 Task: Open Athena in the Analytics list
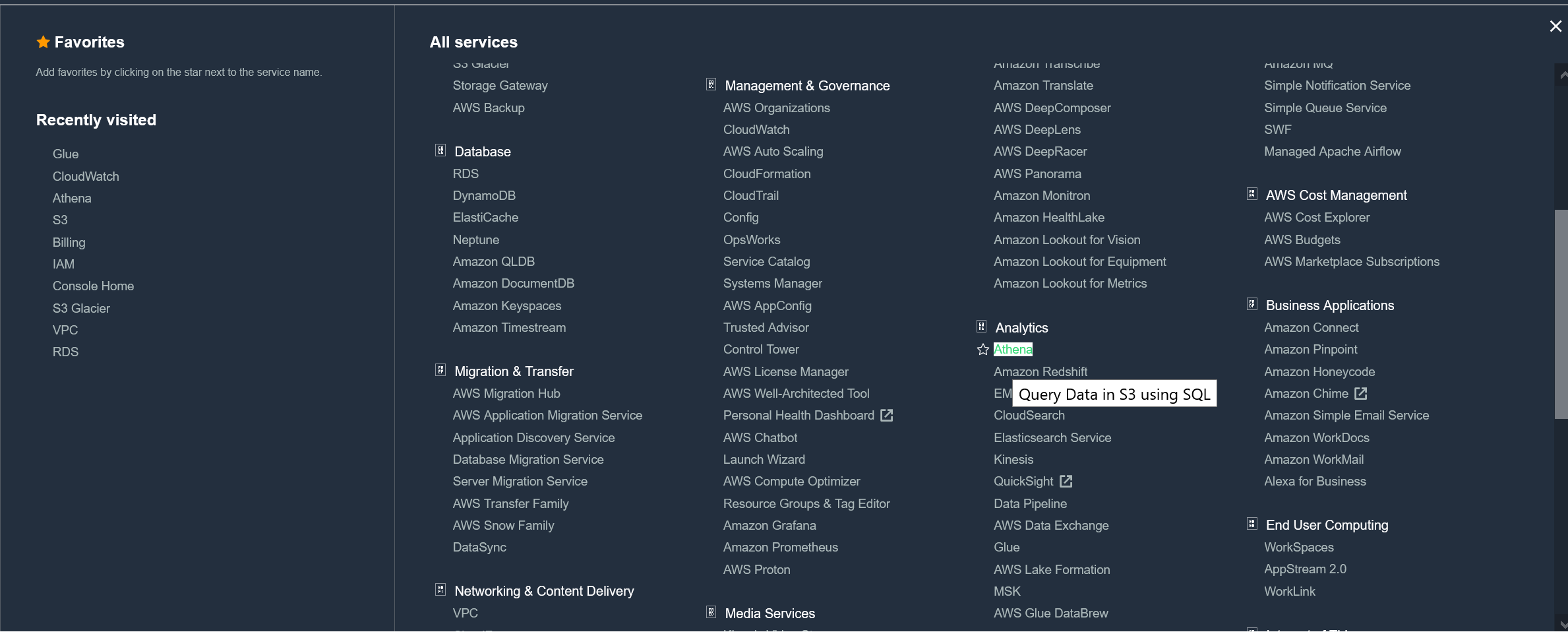(1013, 350)
